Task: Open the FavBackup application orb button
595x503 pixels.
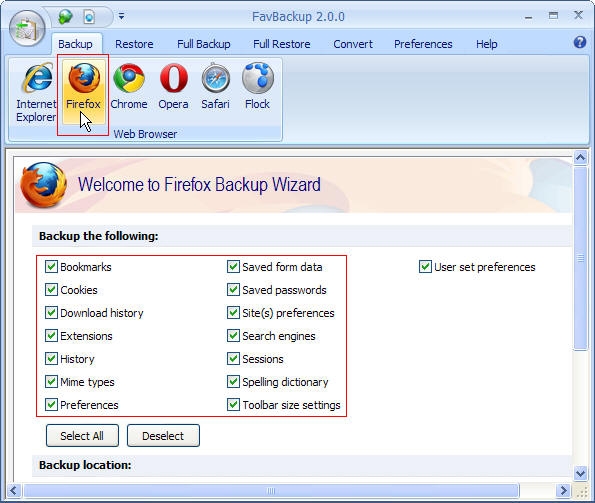Action: click(x=27, y=29)
